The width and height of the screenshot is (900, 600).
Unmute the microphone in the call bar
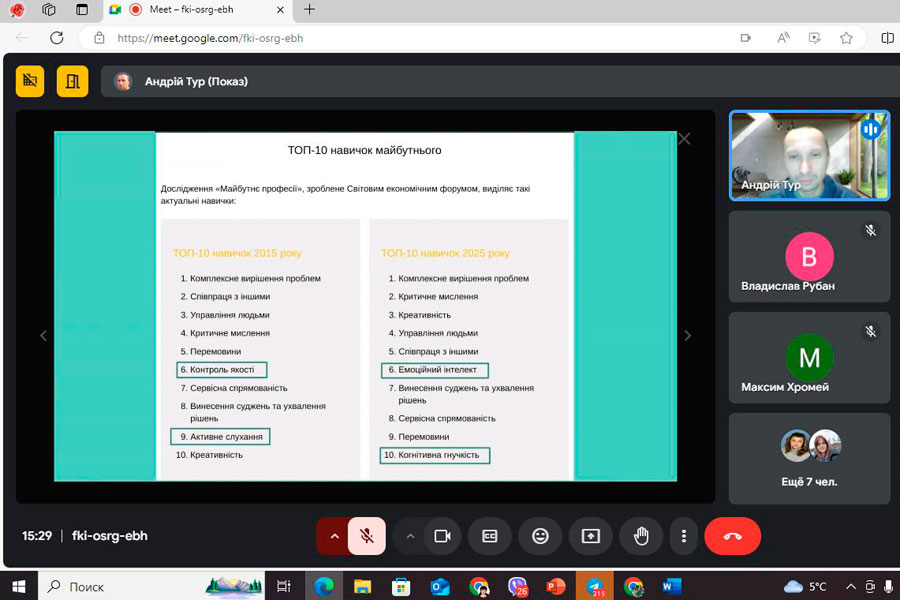coord(366,536)
